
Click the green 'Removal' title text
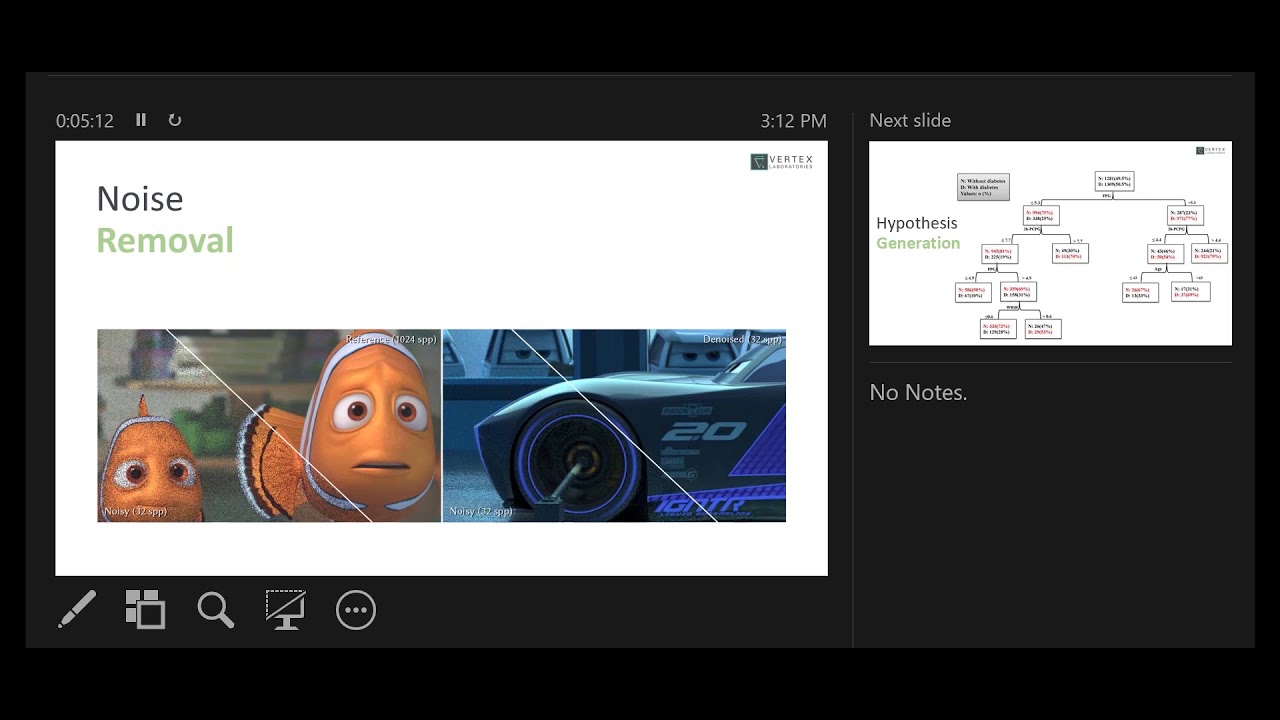click(x=165, y=241)
